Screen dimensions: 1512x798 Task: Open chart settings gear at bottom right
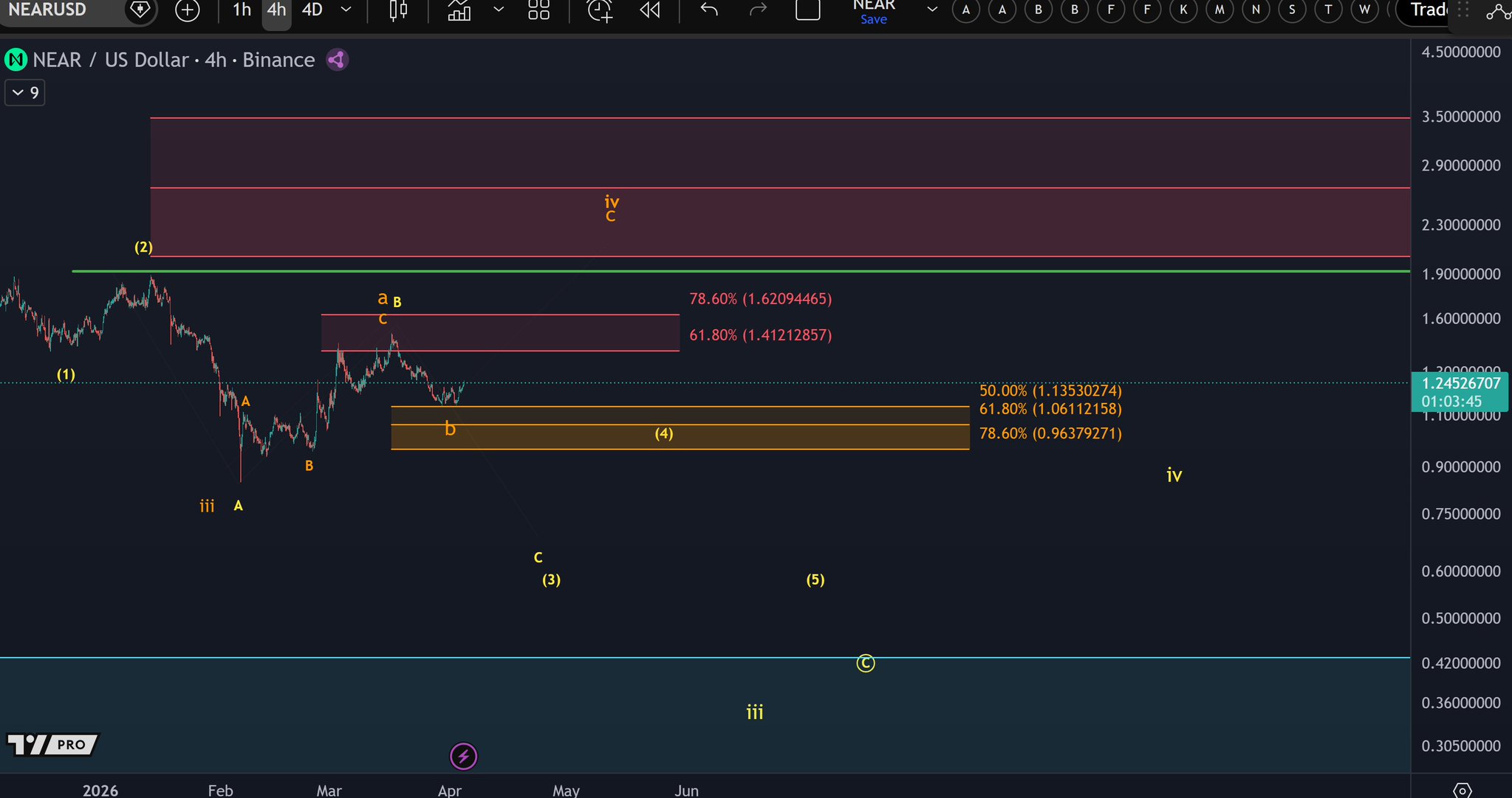pos(1462,791)
